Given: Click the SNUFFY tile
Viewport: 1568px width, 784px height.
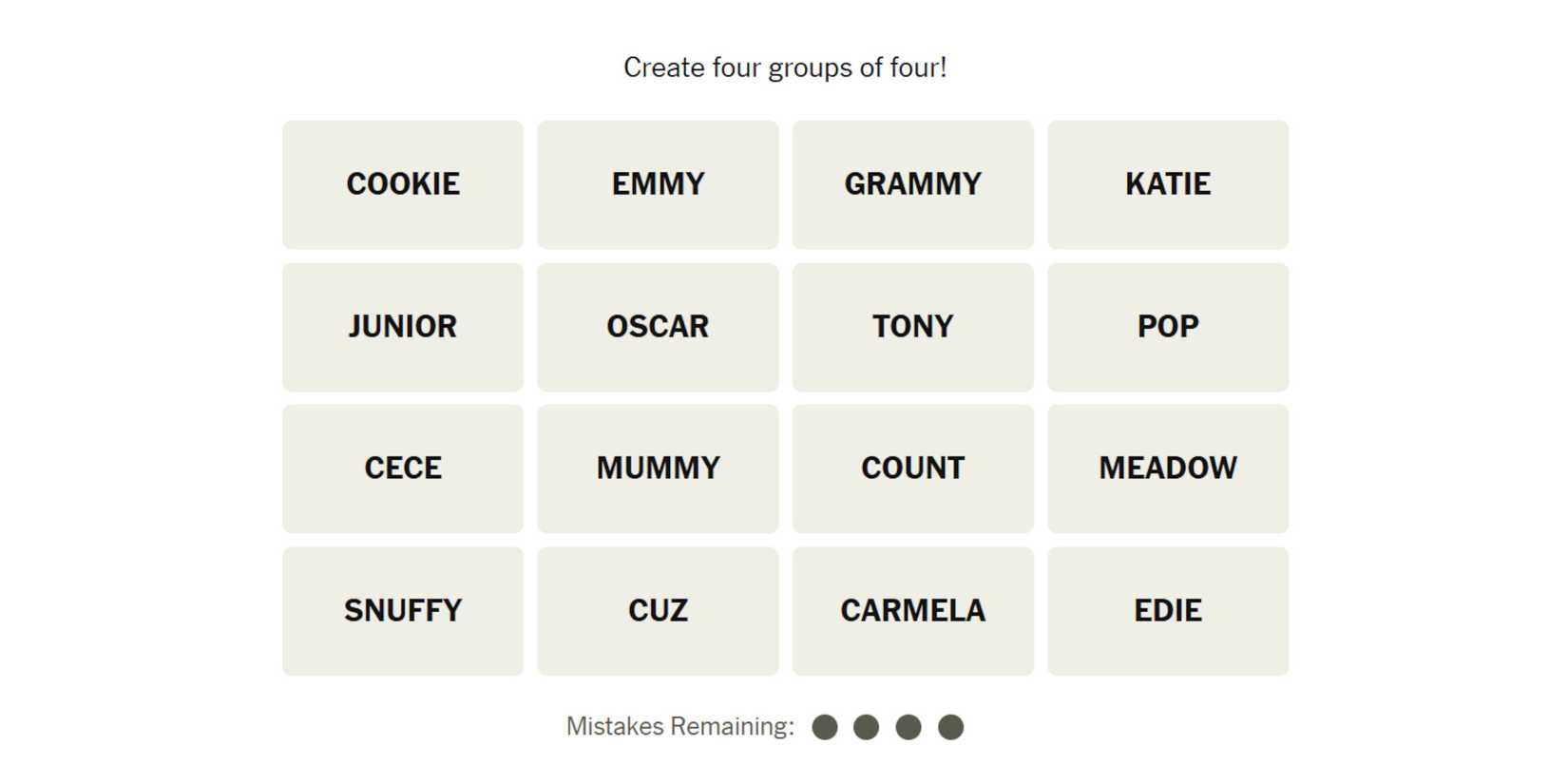Looking at the screenshot, I should coord(403,611).
